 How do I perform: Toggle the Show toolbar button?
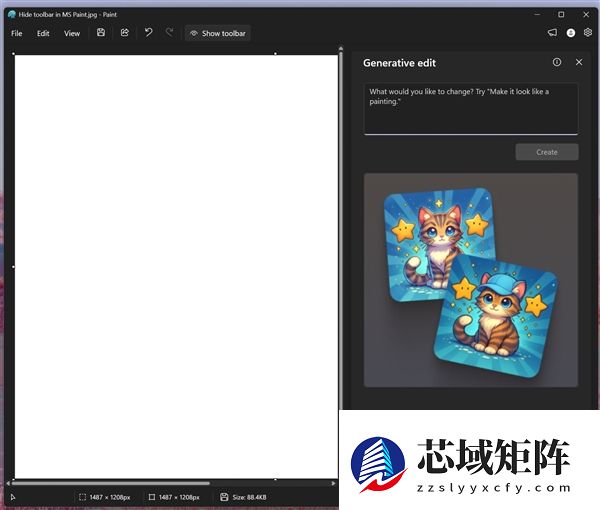[x=218, y=33]
